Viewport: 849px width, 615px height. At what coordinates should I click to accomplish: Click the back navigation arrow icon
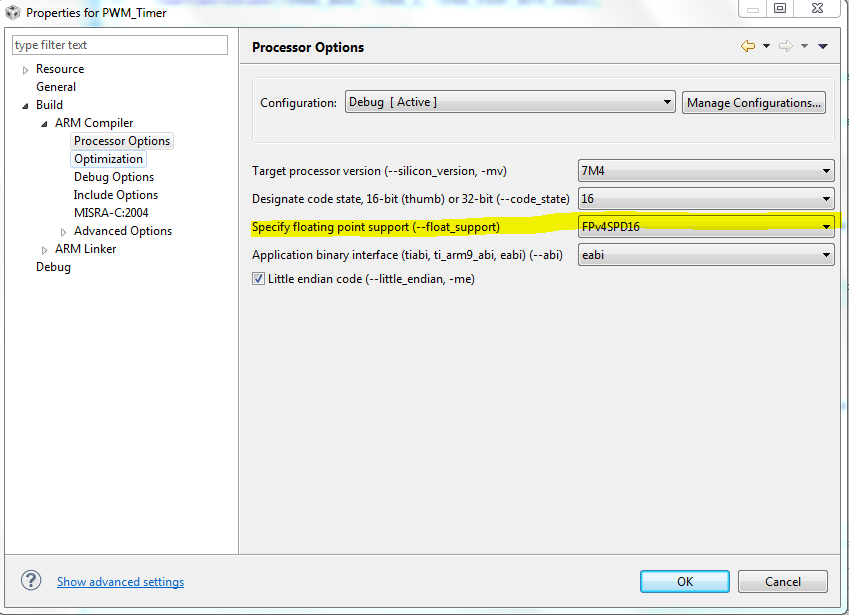pyautogui.click(x=747, y=46)
